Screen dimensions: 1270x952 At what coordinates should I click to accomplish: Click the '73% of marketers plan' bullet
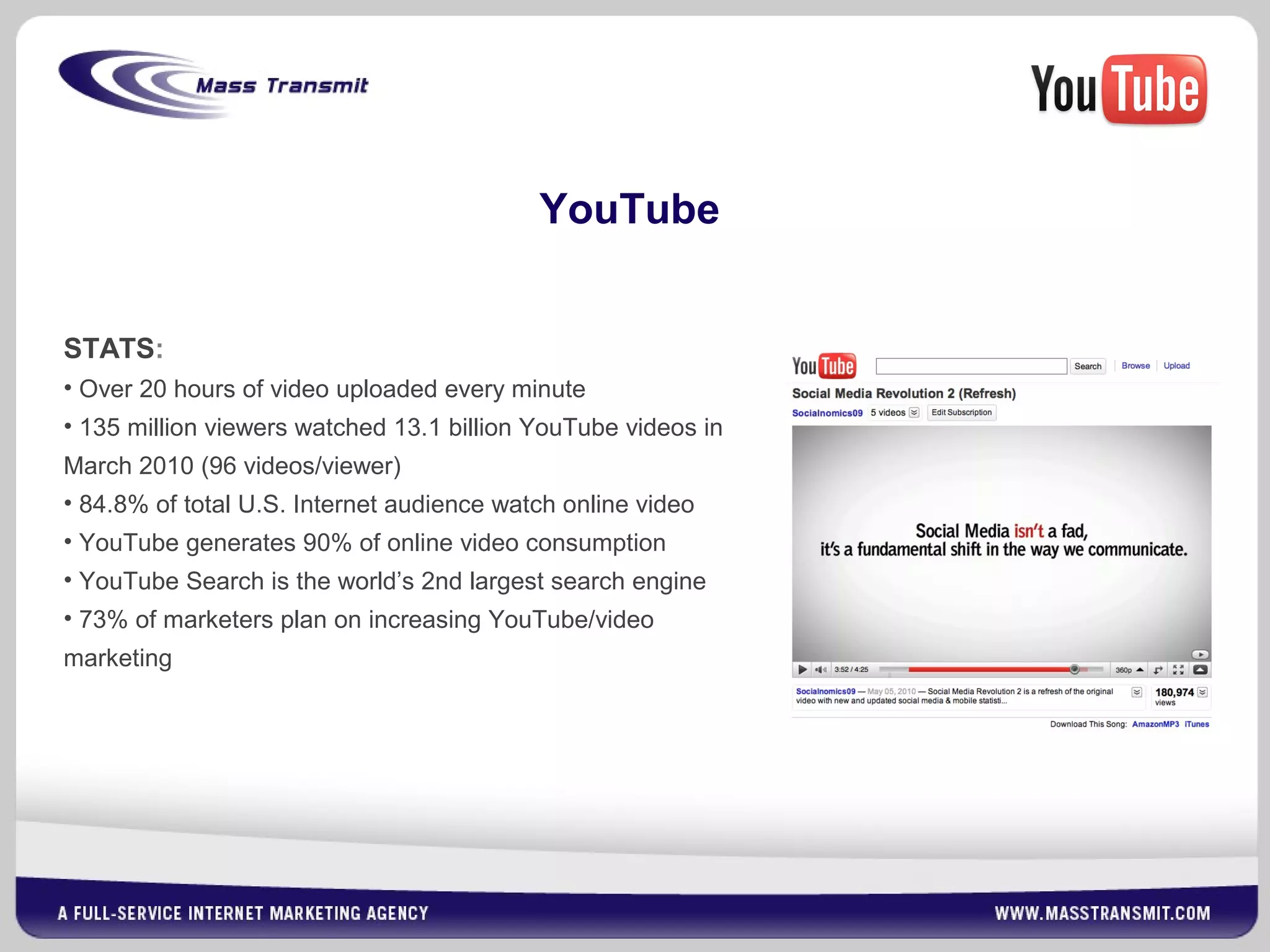click(359, 639)
